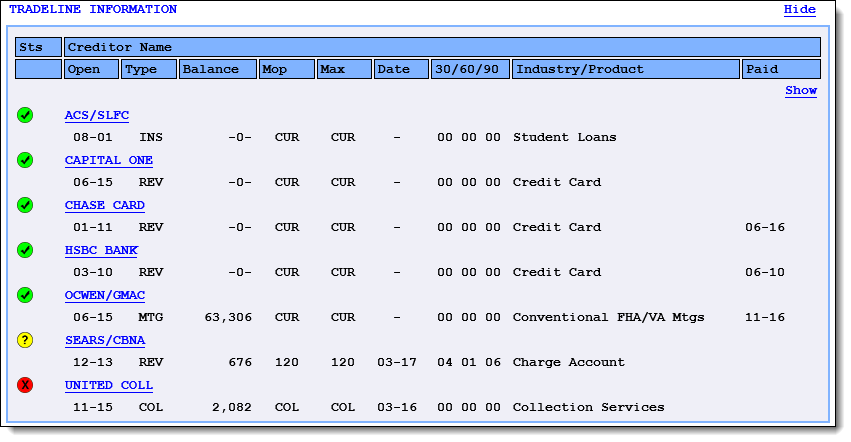The width and height of the screenshot is (851, 442).
Task: Click the Max column header
Action: coord(344,70)
